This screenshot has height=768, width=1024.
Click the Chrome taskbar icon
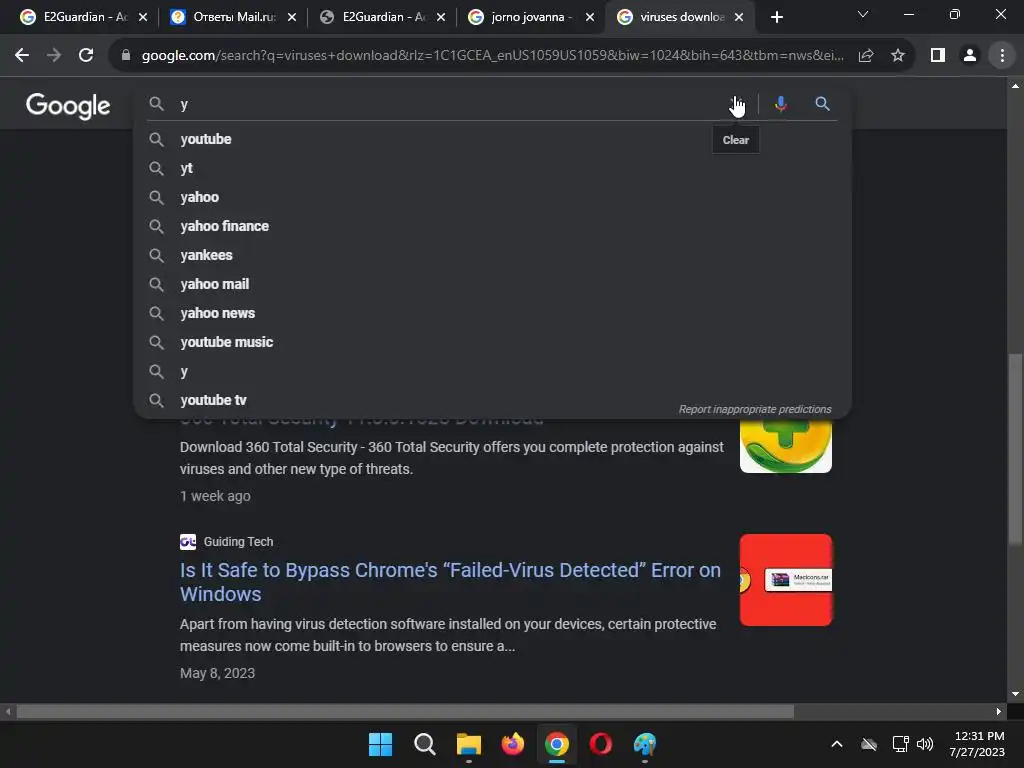click(556, 744)
